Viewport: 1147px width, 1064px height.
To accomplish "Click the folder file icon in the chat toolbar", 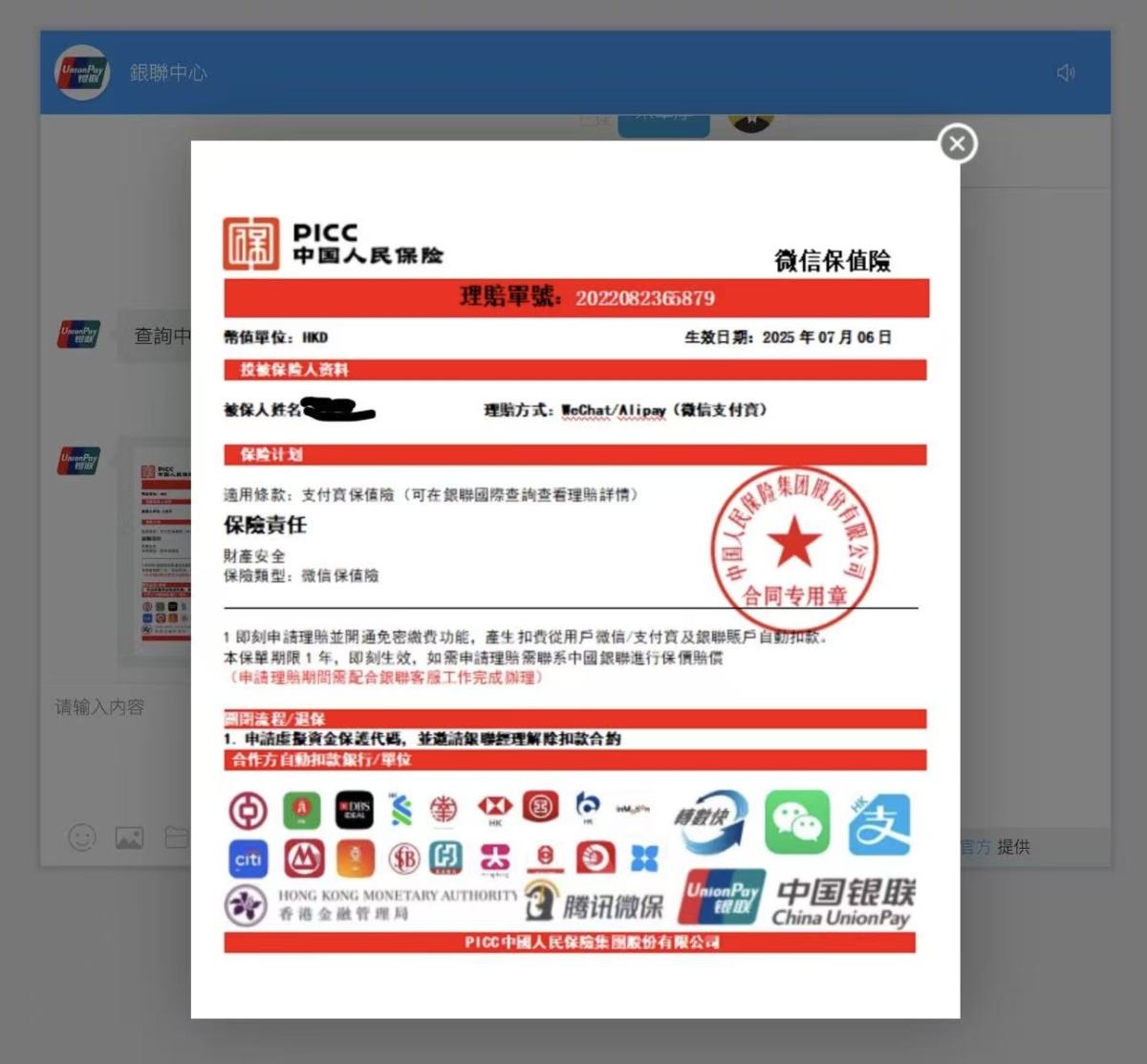I will click(177, 837).
